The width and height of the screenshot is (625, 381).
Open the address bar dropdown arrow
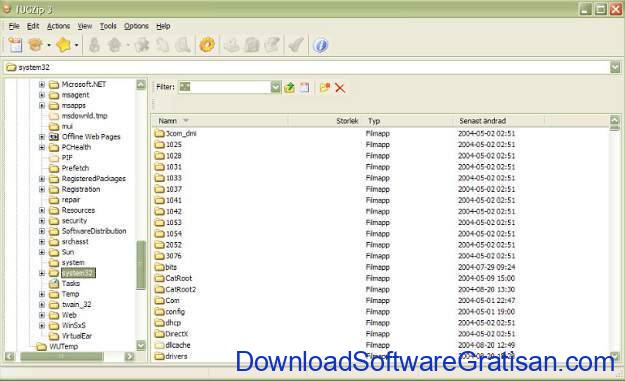tap(615, 67)
